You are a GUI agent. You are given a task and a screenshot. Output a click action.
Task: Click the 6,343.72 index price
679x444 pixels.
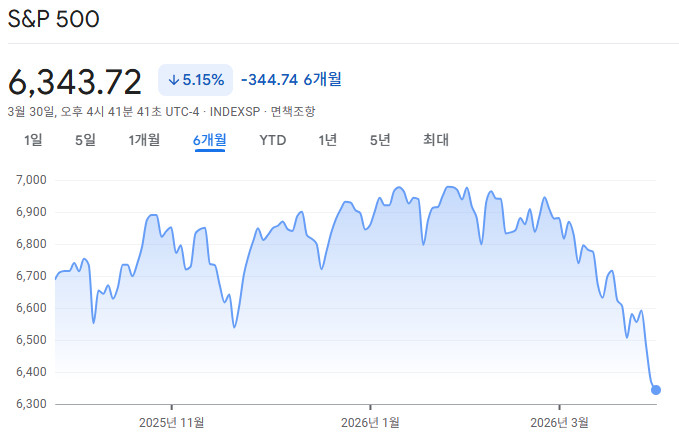(75, 80)
